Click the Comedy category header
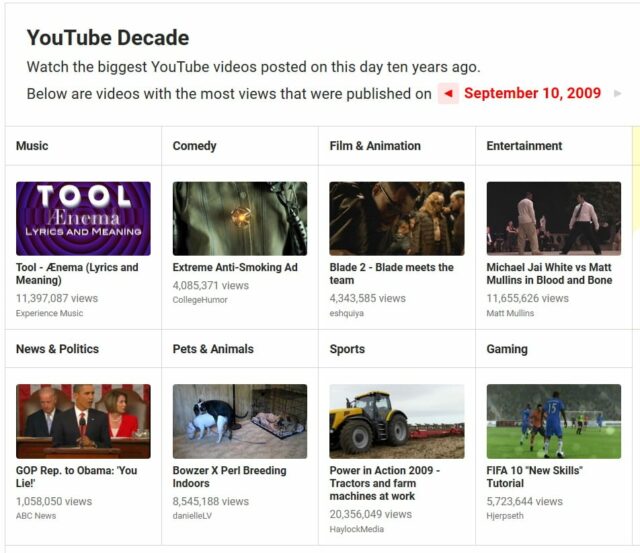Image resolution: width=640 pixels, height=553 pixels. 194,146
